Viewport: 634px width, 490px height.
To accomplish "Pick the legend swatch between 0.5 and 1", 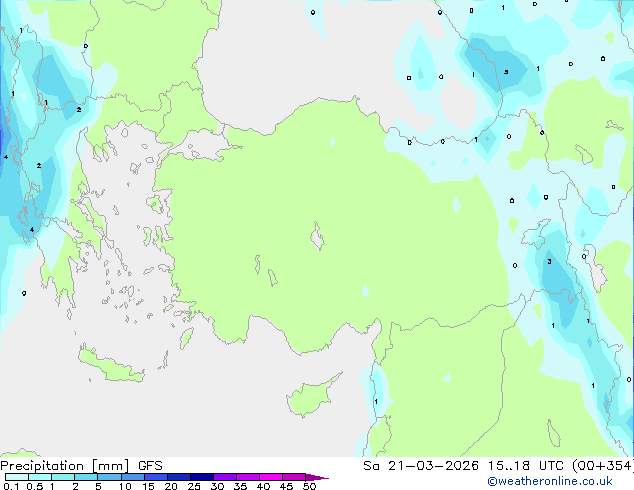I will (x=40, y=477).
